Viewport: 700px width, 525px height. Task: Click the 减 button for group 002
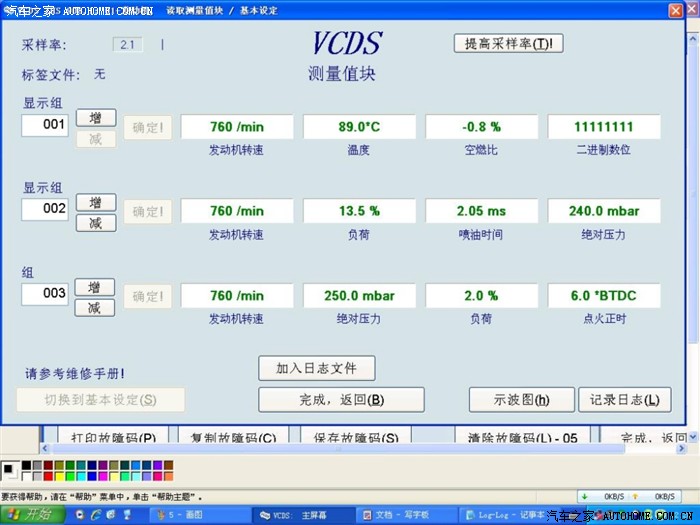point(94,222)
